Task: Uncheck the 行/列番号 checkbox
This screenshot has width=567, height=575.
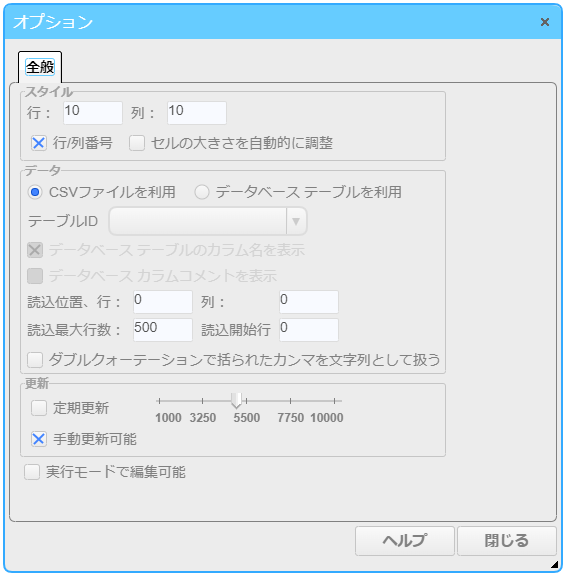Action: point(39,143)
